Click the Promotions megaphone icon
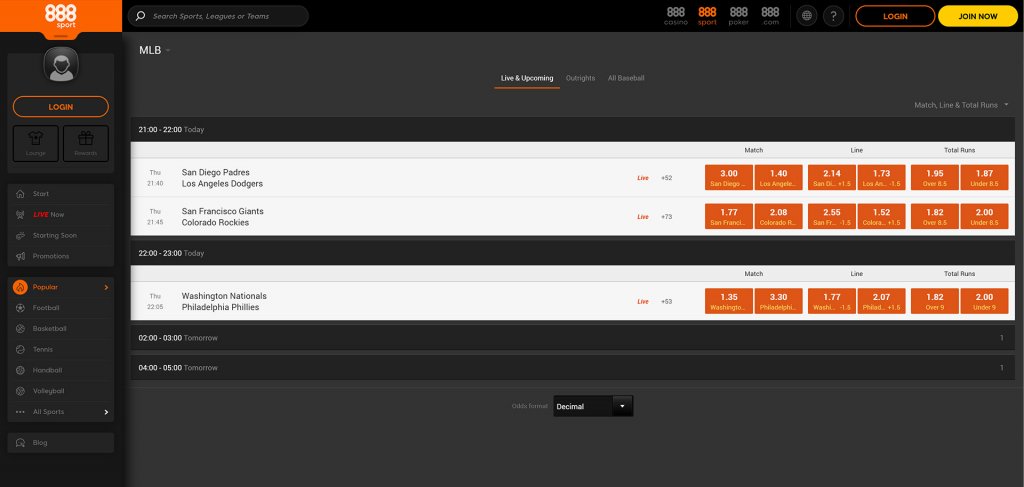This screenshot has width=1024, height=487. 20,257
